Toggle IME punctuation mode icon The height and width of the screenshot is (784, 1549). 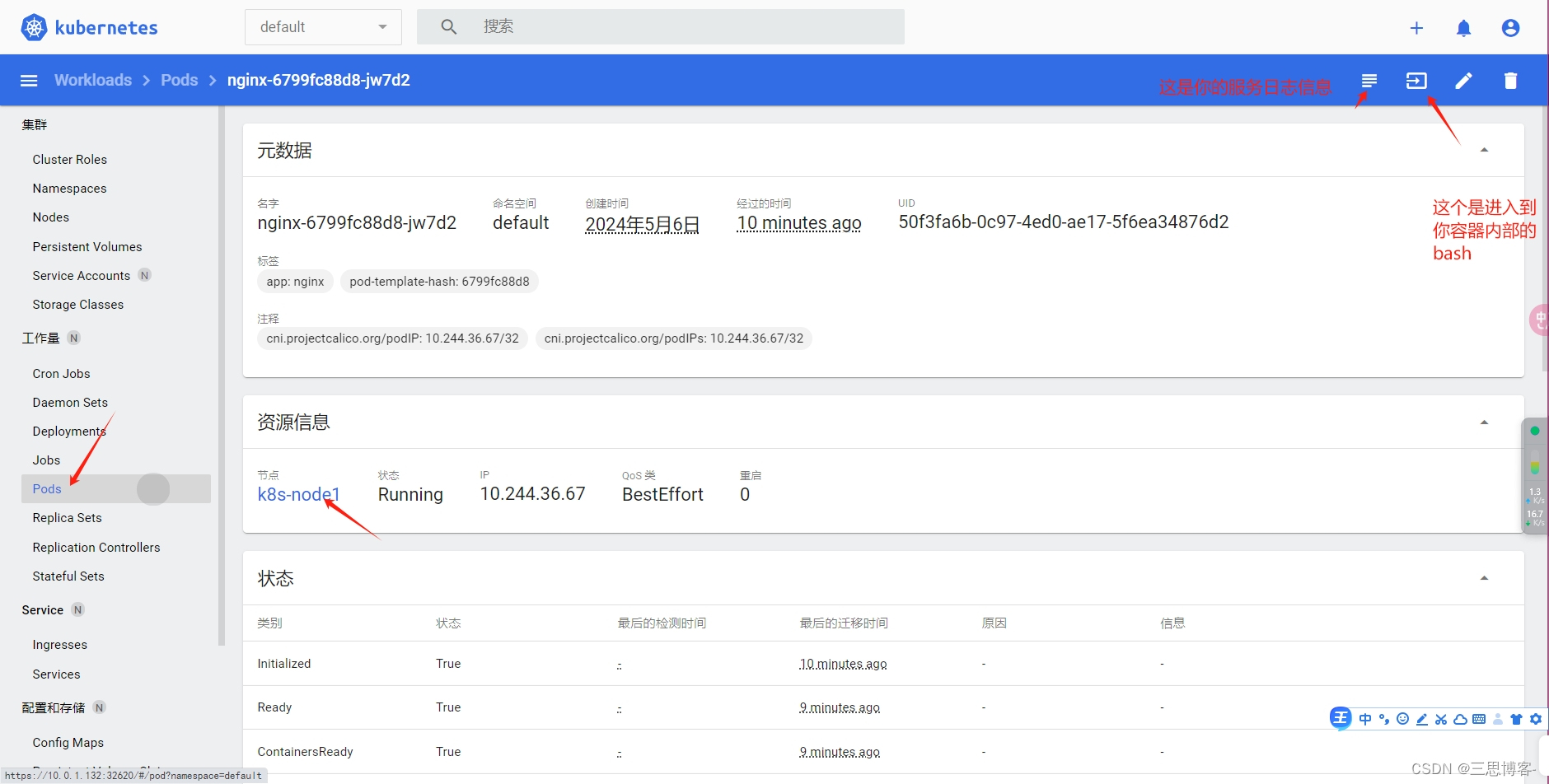coord(1384,719)
